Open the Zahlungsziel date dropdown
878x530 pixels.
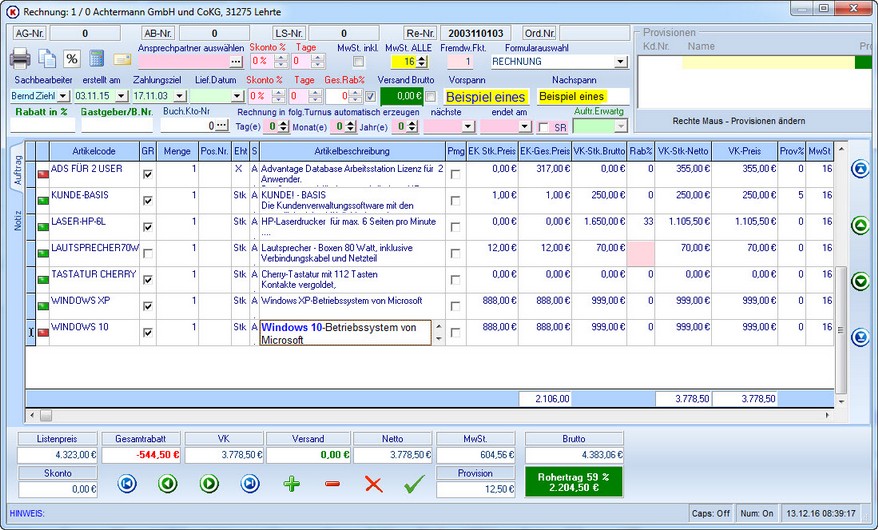pyautogui.click(x=179, y=96)
